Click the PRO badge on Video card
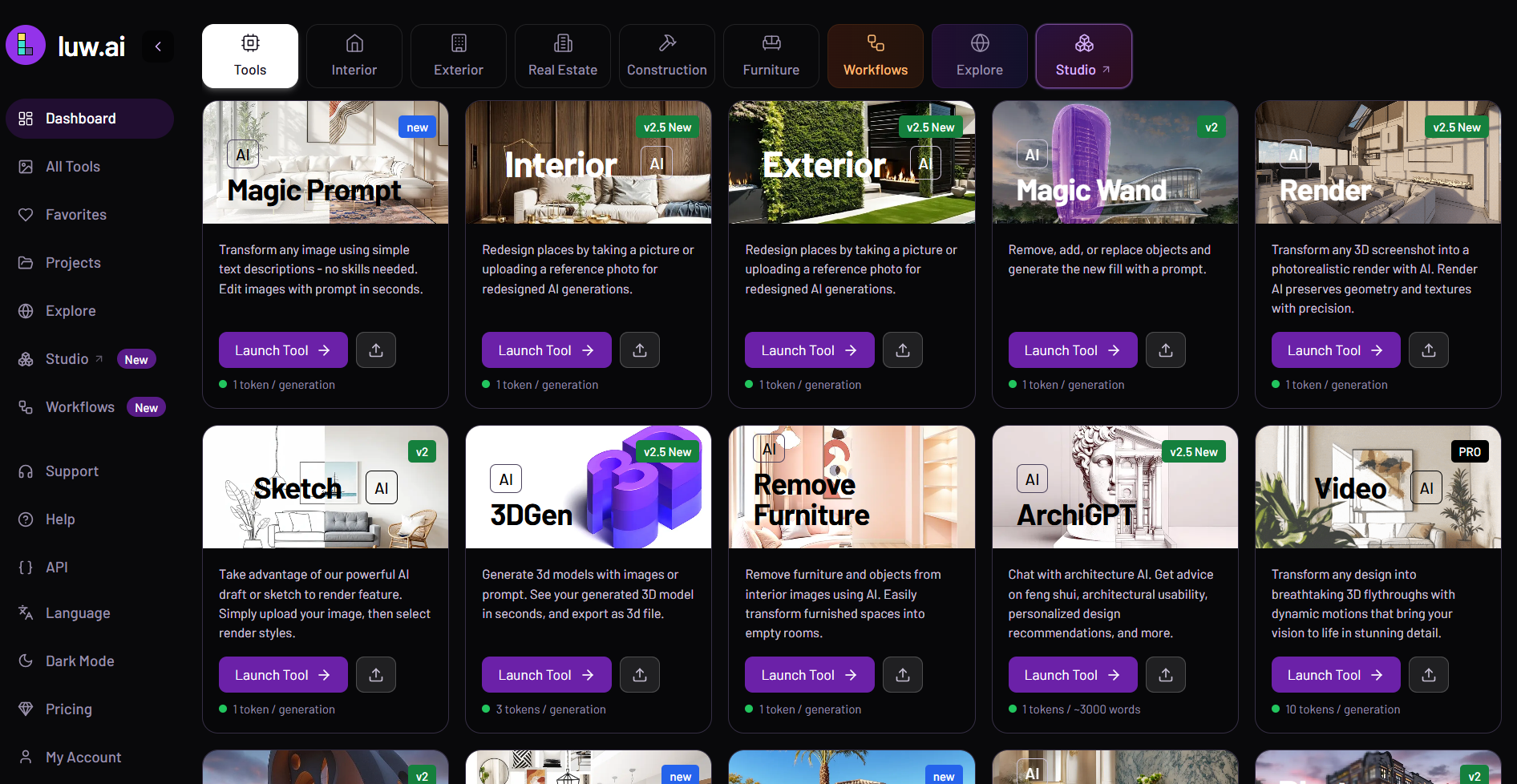 (x=1470, y=452)
